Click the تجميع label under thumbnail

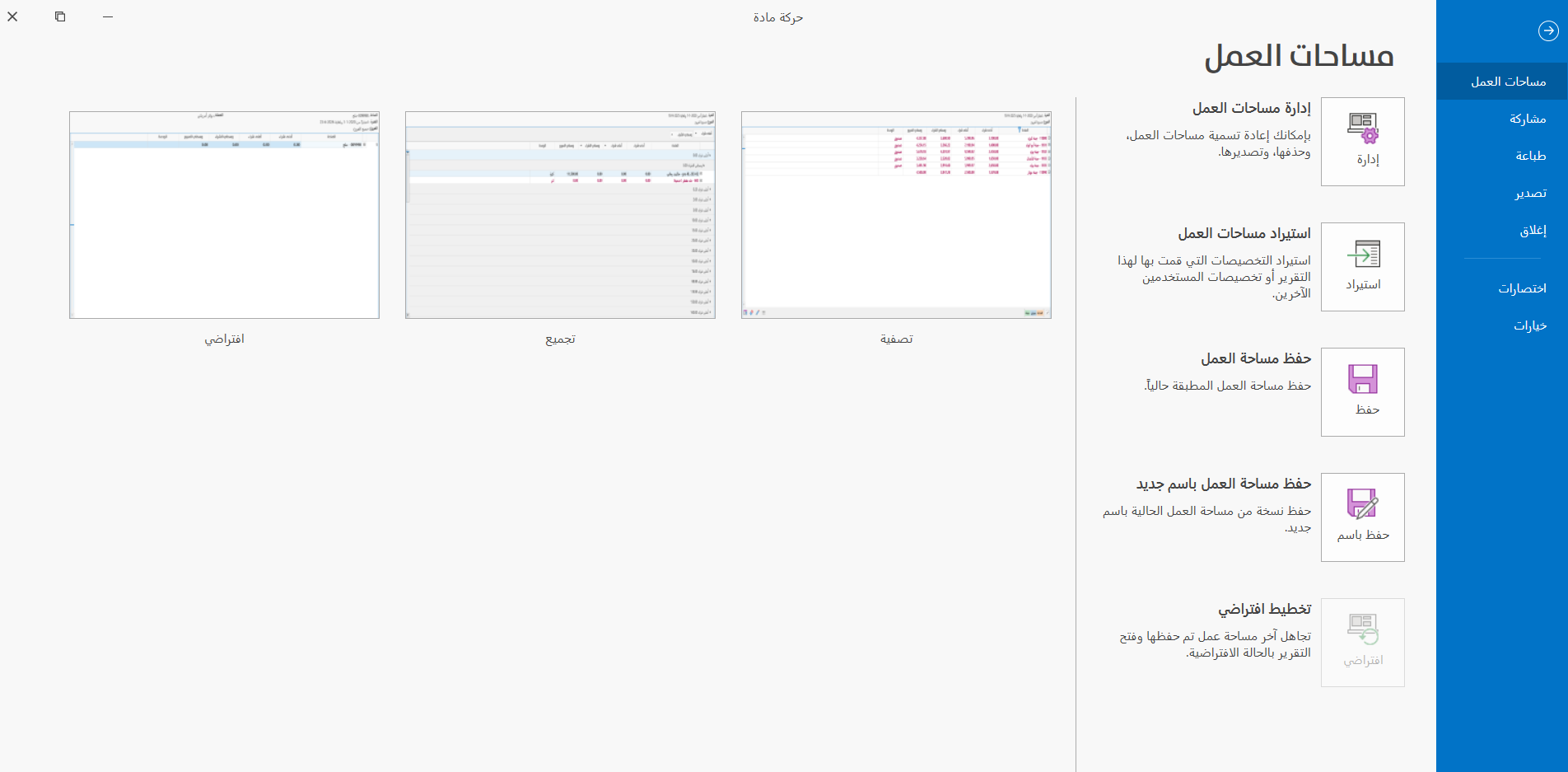pos(560,339)
